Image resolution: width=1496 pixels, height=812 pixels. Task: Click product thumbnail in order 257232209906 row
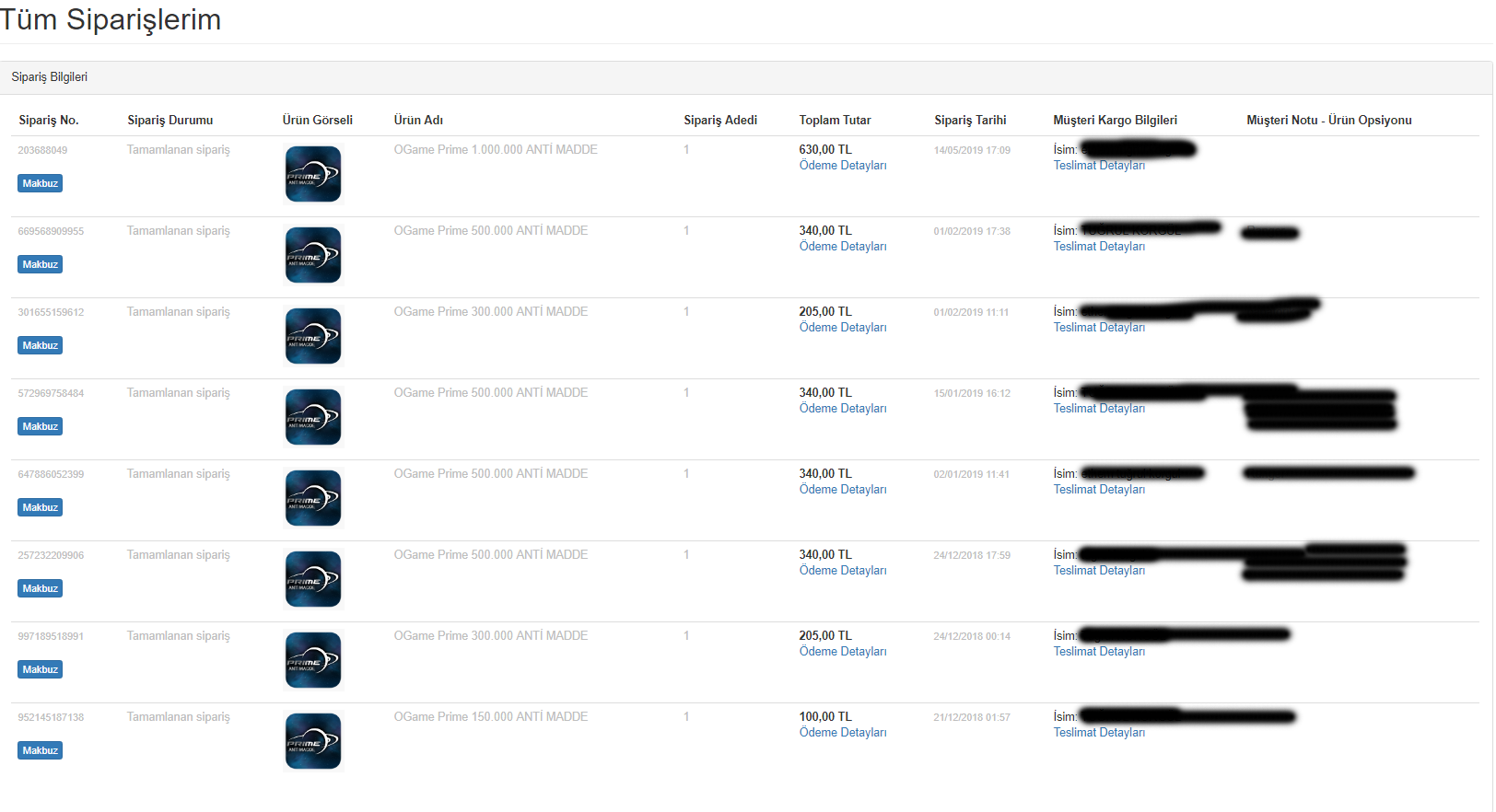click(x=313, y=579)
